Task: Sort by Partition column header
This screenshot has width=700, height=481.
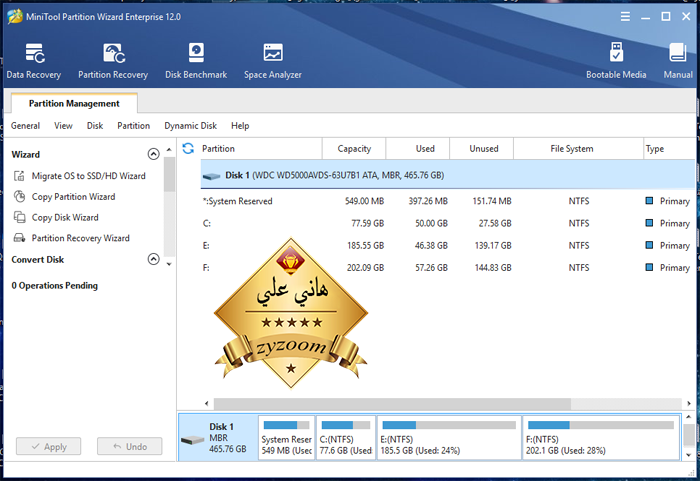Action: pos(261,149)
